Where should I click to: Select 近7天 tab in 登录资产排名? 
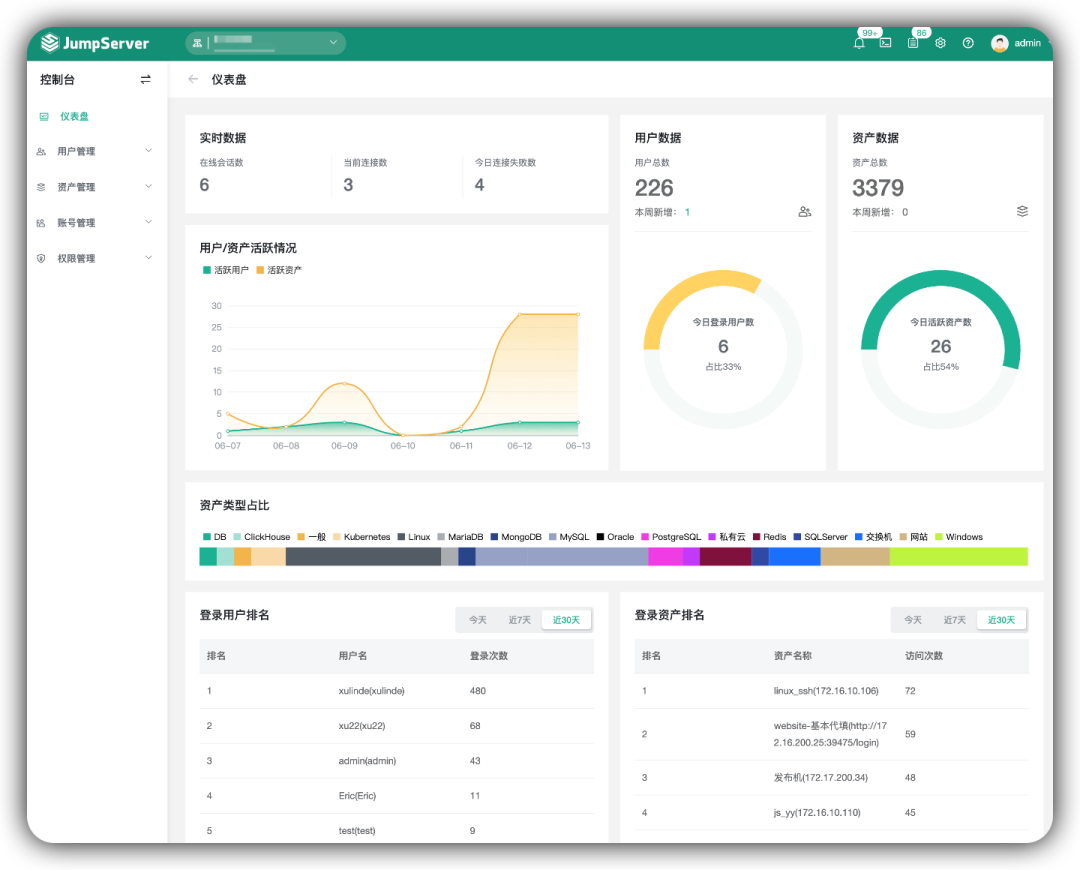[x=955, y=621]
